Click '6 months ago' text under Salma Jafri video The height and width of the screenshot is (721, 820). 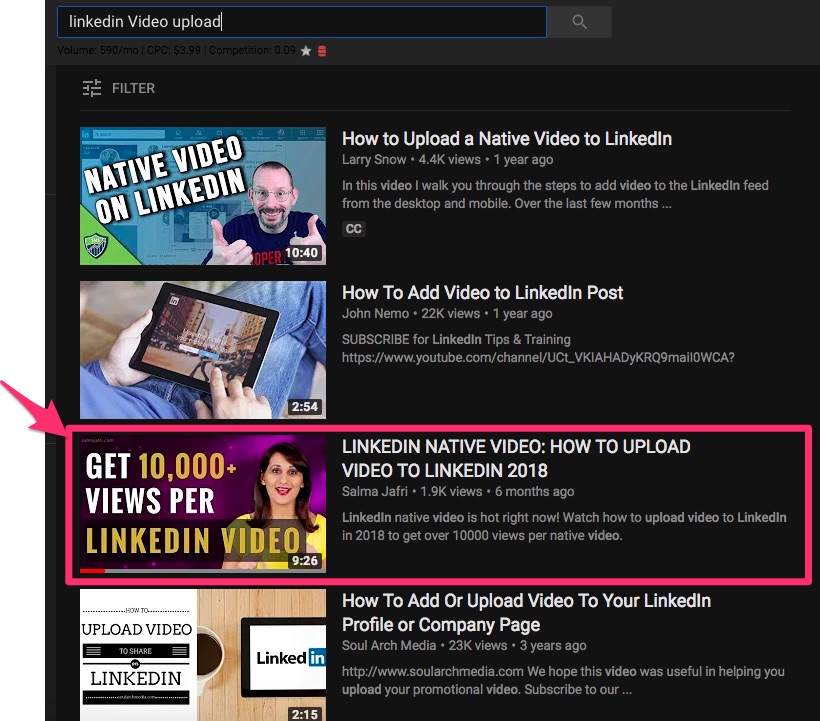point(534,491)
